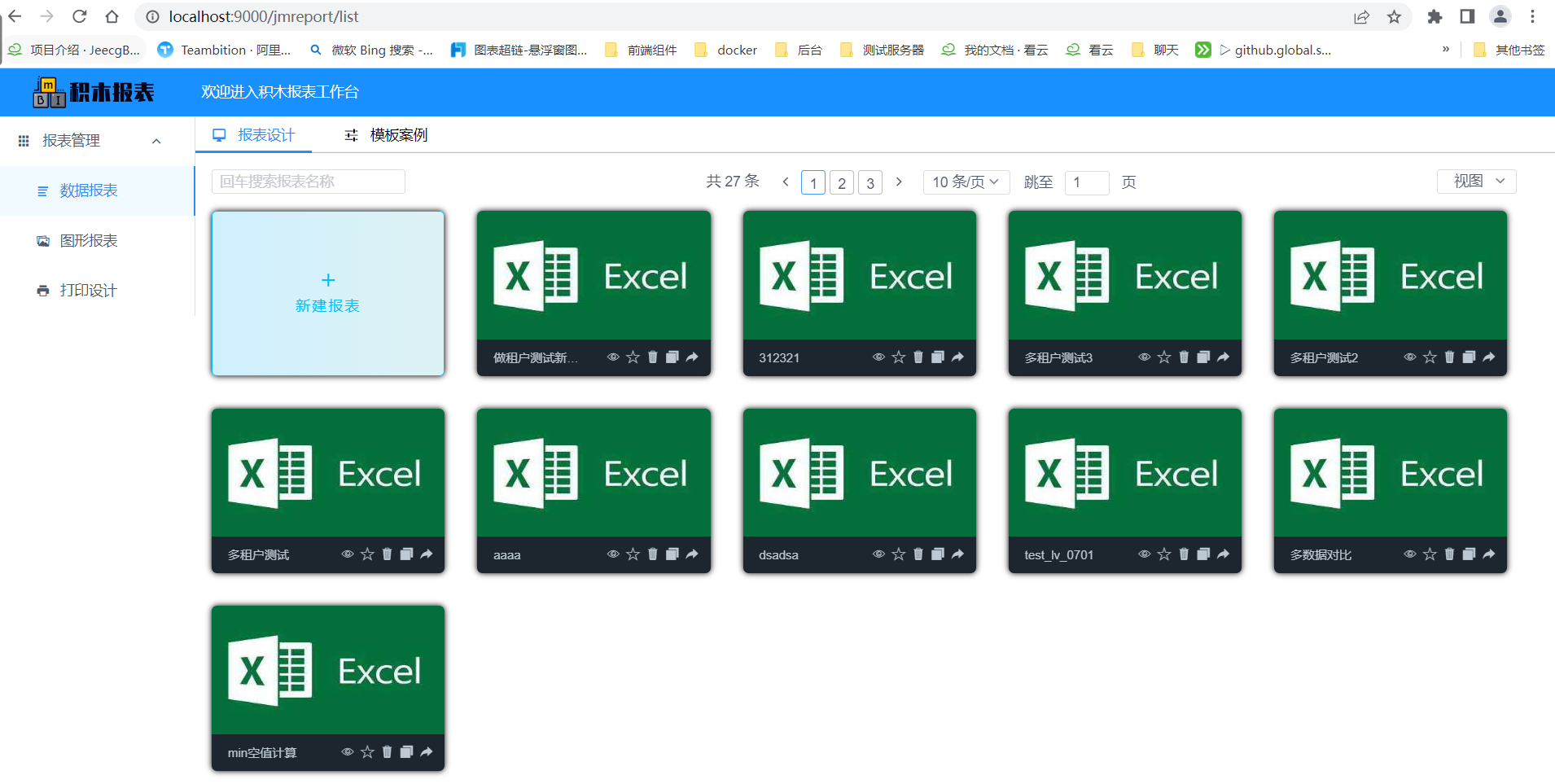Open the Teambition bookmark
Image resolution: width=1555 pixels, height=784 pixels.
(224, 50)
